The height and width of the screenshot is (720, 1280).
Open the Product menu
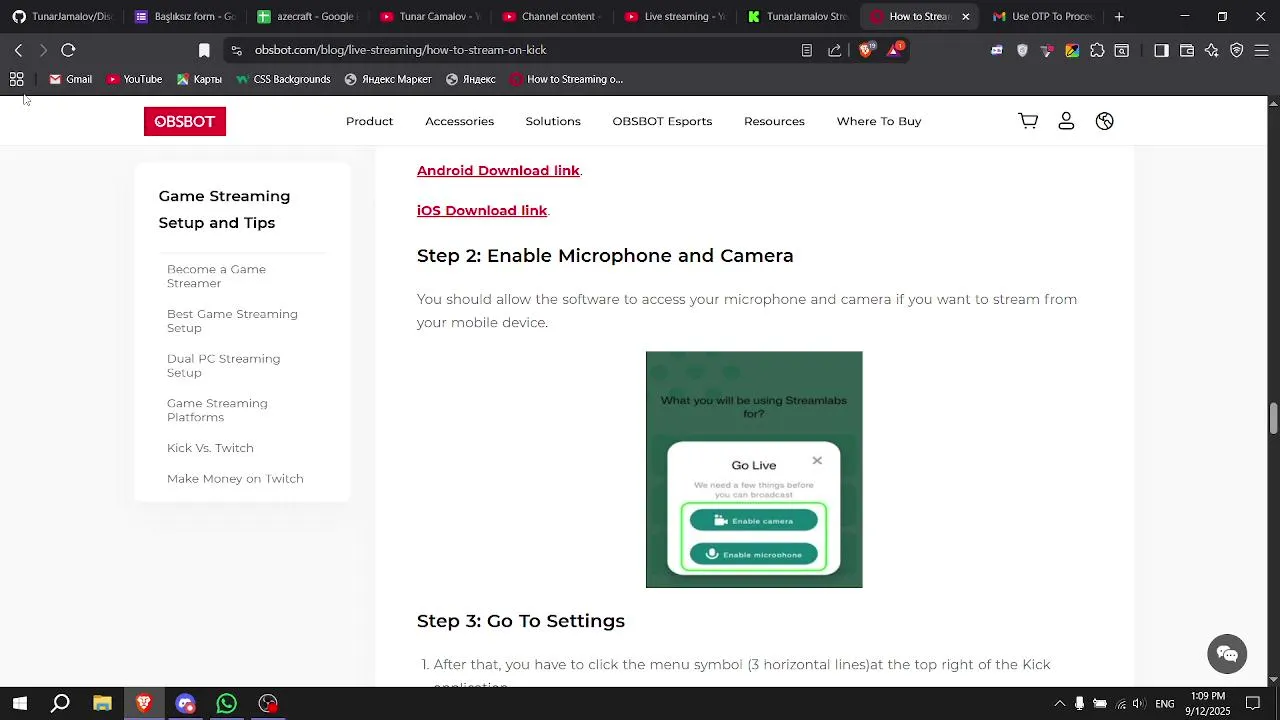(369, 121)
